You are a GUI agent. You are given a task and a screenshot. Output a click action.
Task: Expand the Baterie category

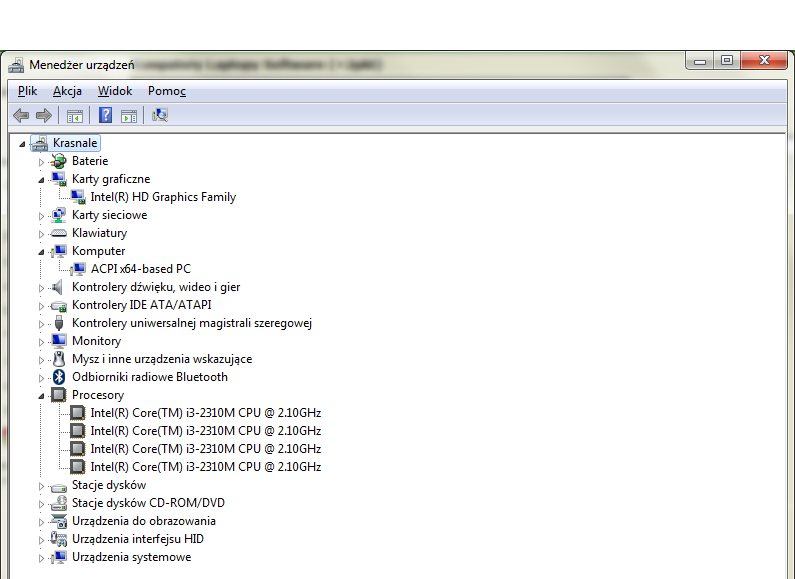42,162
